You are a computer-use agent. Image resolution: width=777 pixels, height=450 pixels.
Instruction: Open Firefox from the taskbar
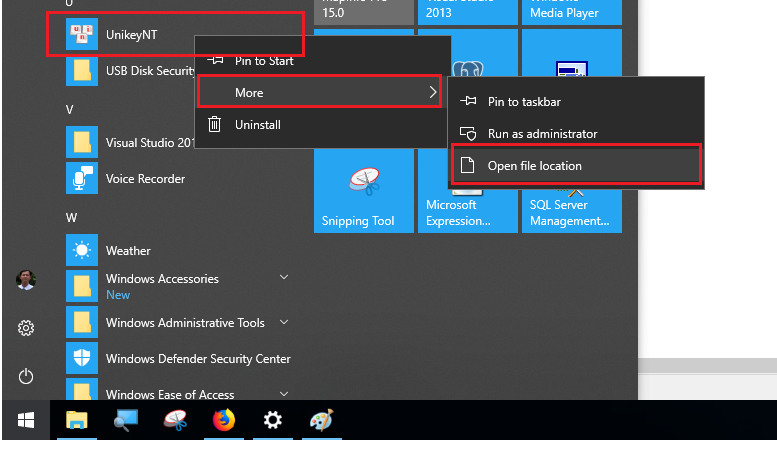click(x=224, y=420)
